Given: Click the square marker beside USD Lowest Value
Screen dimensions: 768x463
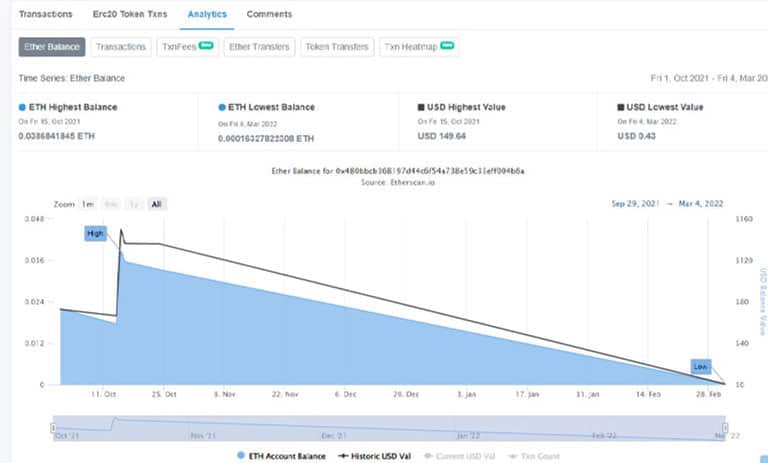Looking at the screenshot, I should 621,107.
